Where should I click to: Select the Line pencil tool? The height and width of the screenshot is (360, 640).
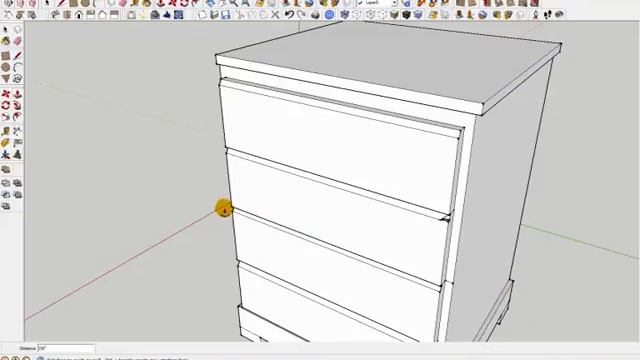click(17, 56)
